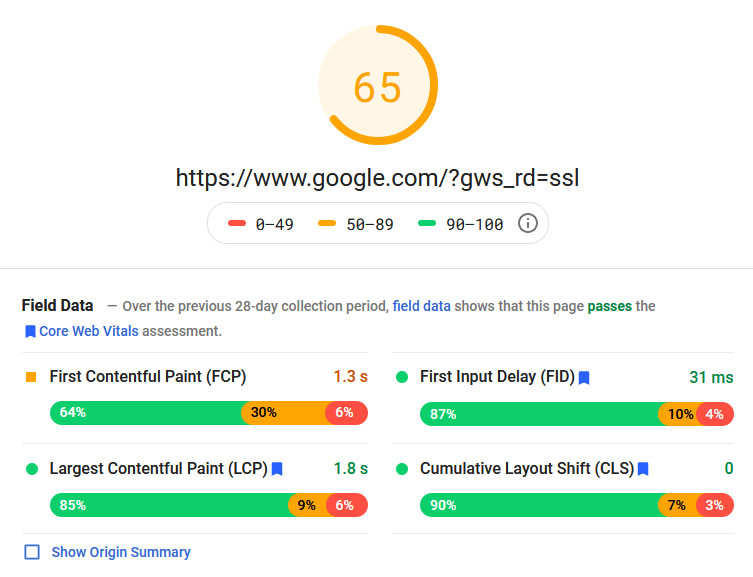Open the Core Web Vitals link
This screenshot has width=753, height=577.
tap(89, 331)
